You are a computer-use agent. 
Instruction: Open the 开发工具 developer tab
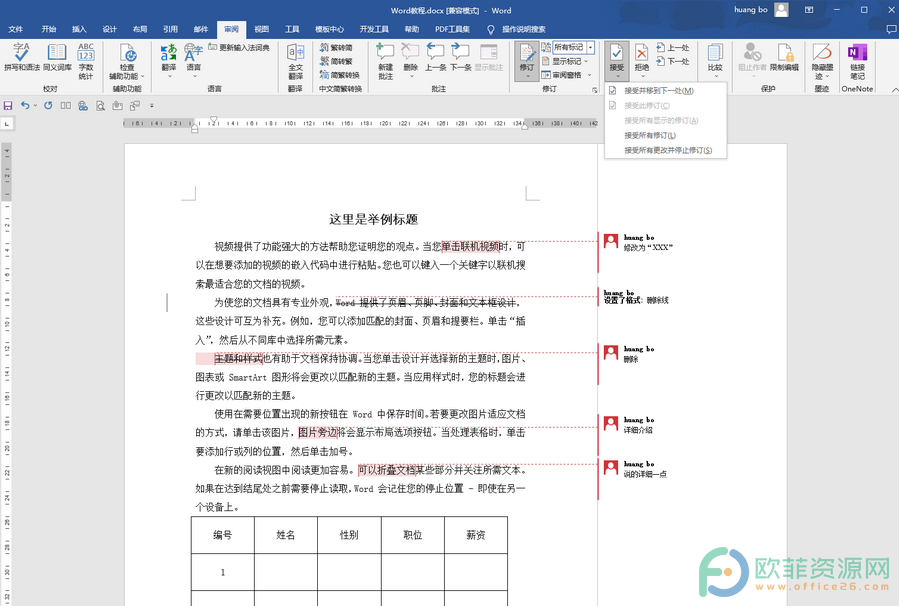click(x=374, y=29)
